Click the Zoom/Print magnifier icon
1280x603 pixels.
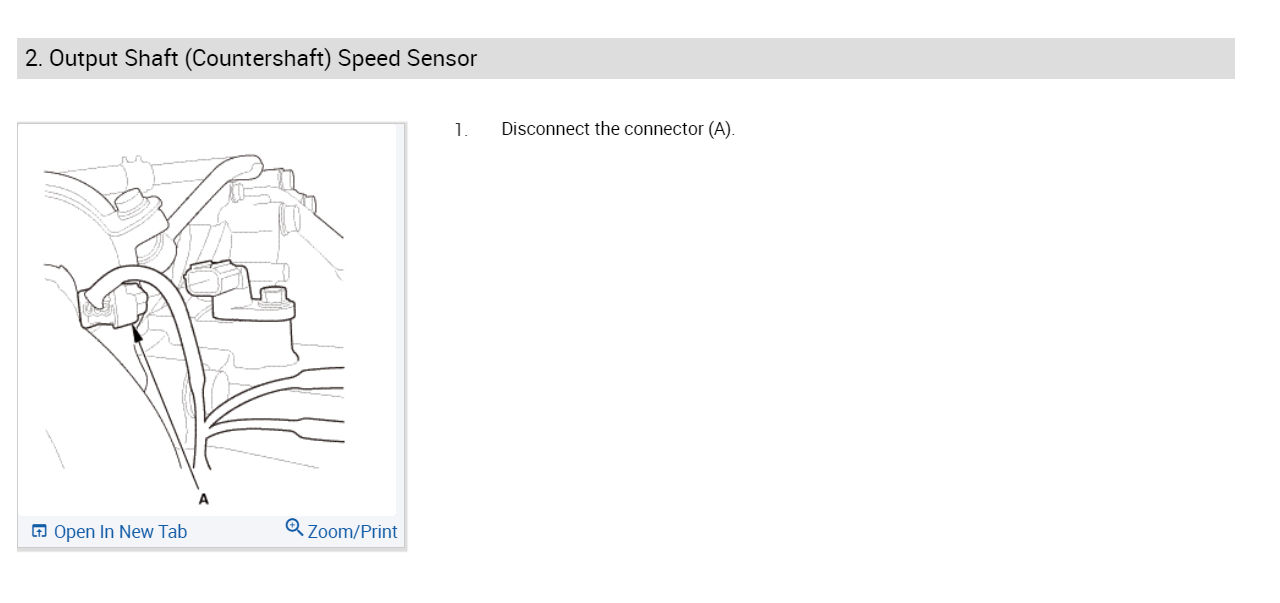click(x=294, y=527)
